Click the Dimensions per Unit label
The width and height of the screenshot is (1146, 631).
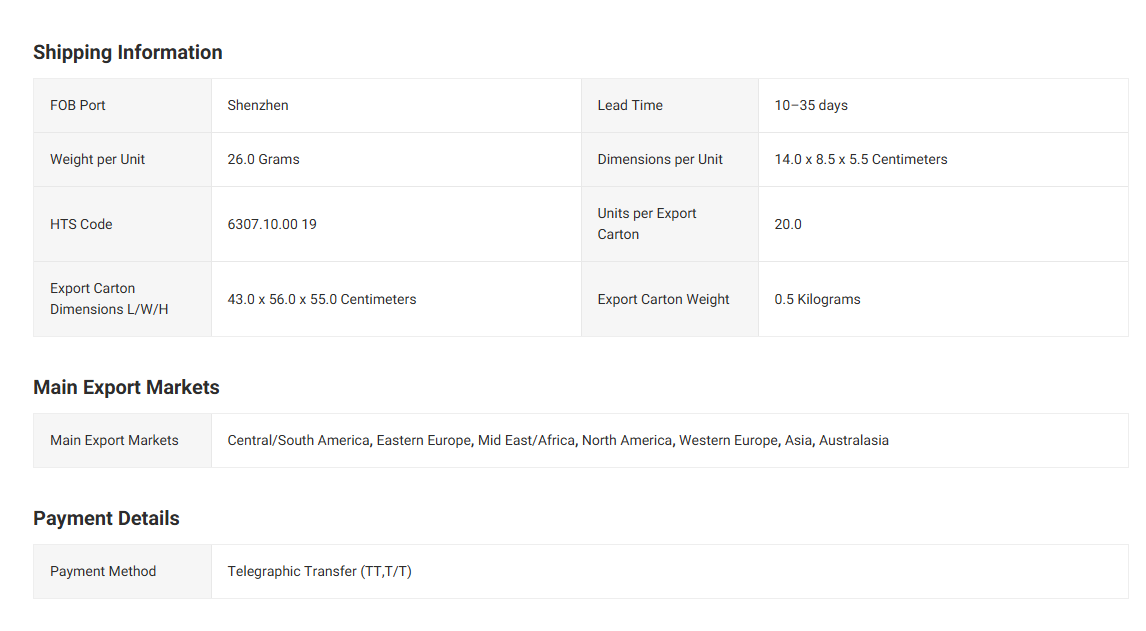(x=660, y=159)
